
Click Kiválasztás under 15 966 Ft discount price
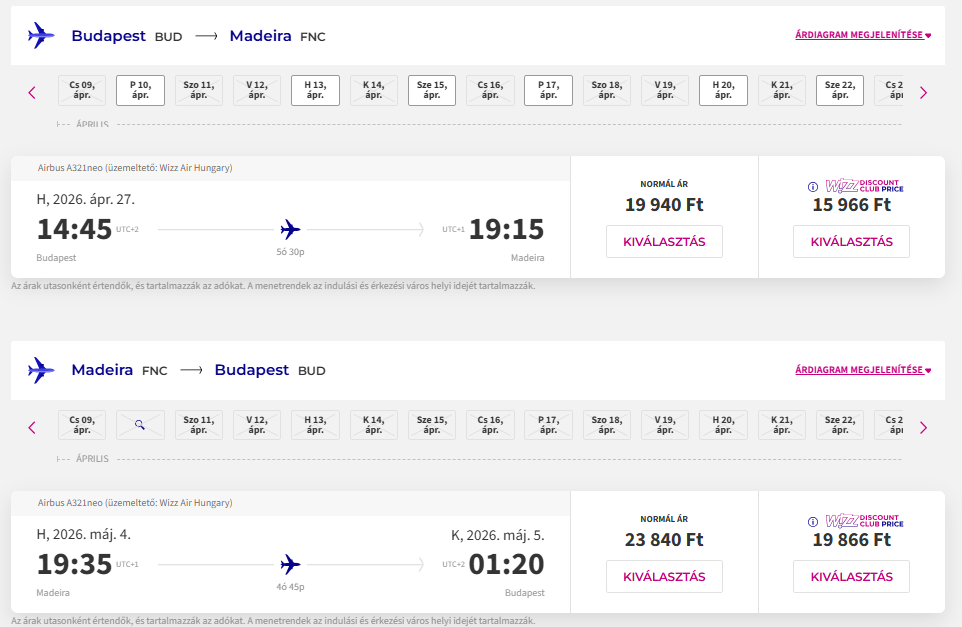851,242
